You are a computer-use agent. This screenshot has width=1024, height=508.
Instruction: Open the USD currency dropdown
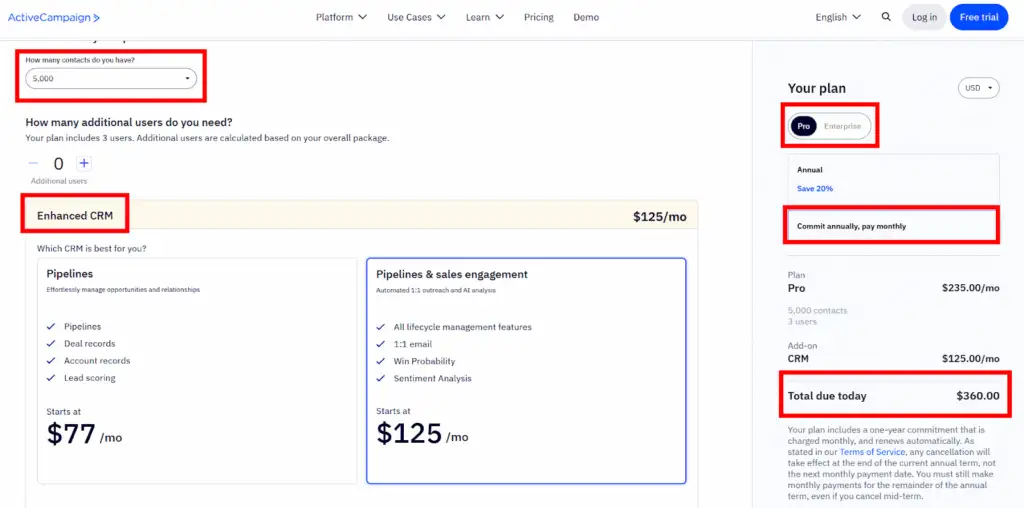(x=978, y=88)
